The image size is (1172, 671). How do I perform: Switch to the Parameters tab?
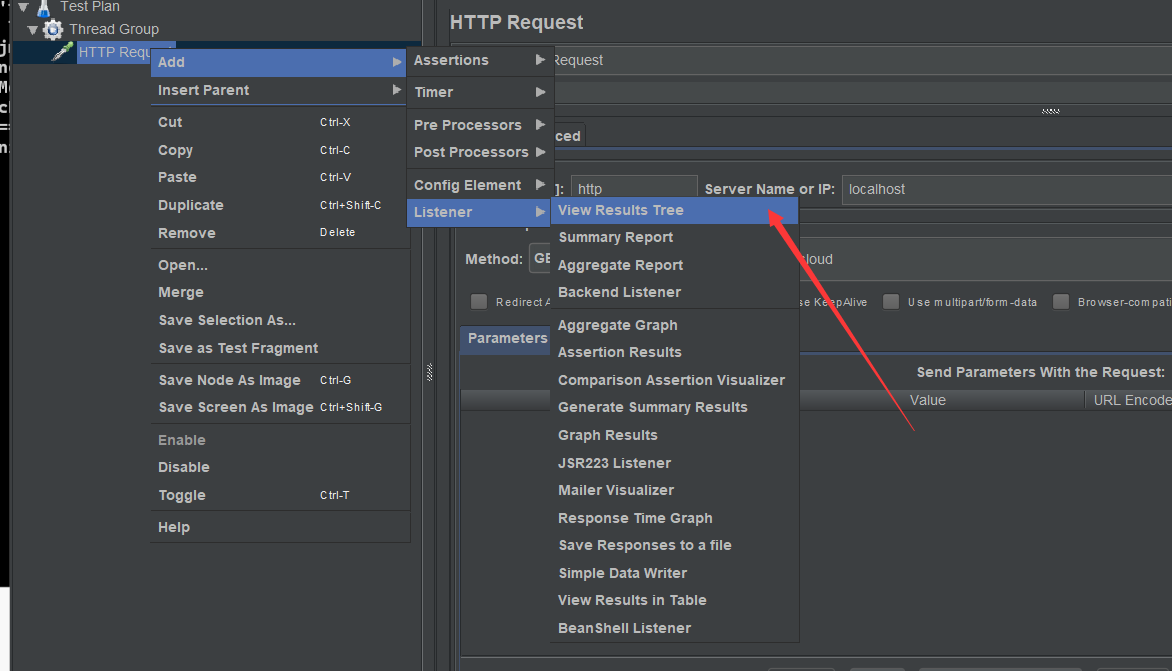click(x=506, y=338)
